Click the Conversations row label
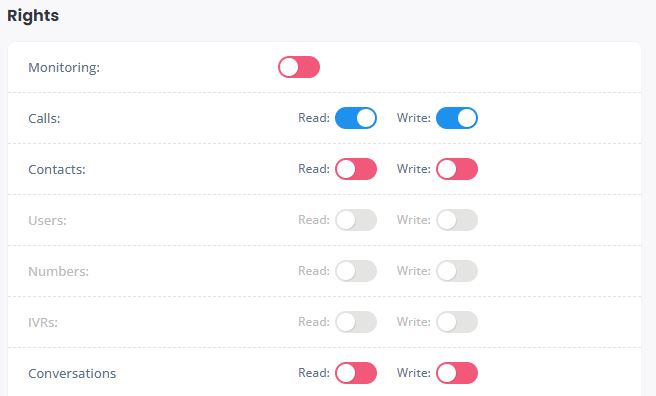 [x=72, y=373]
